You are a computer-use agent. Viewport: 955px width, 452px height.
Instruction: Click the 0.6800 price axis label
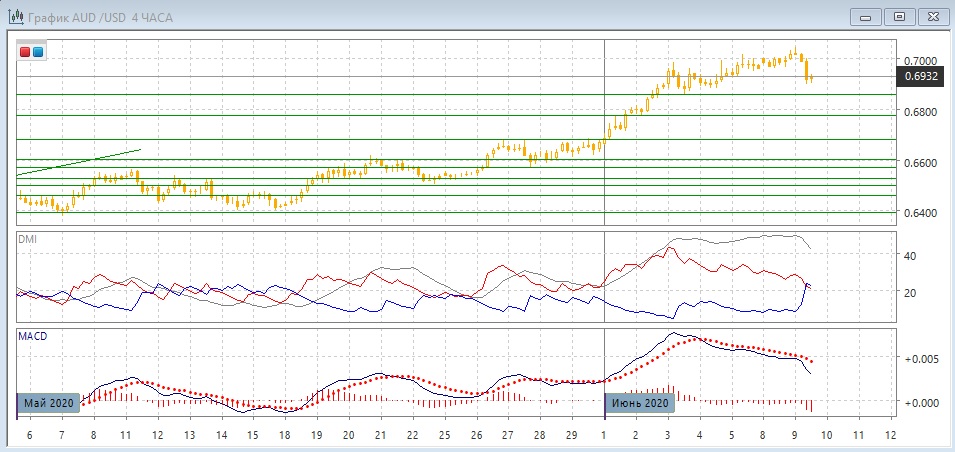click(x=920, y=112)
